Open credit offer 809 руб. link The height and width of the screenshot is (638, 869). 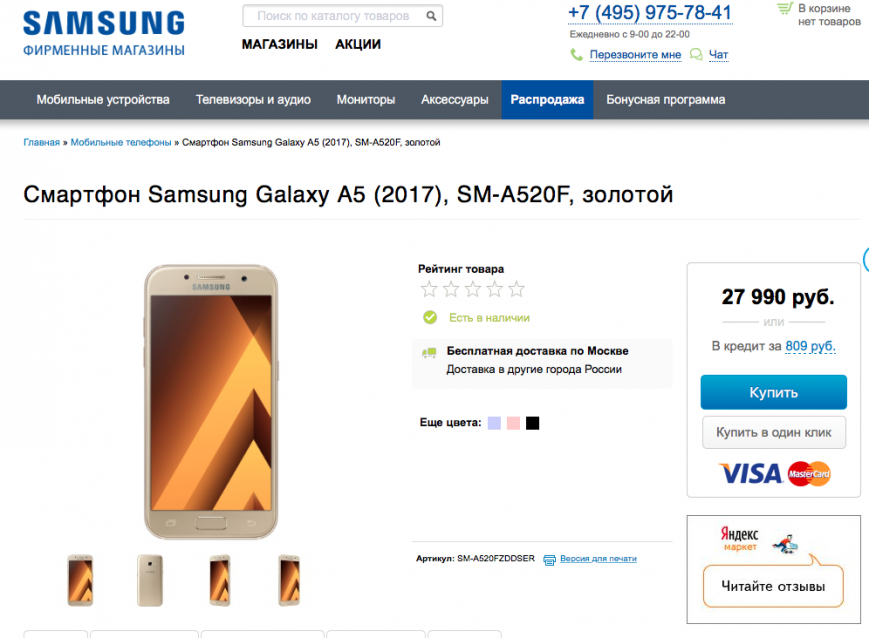coord(810,346)
